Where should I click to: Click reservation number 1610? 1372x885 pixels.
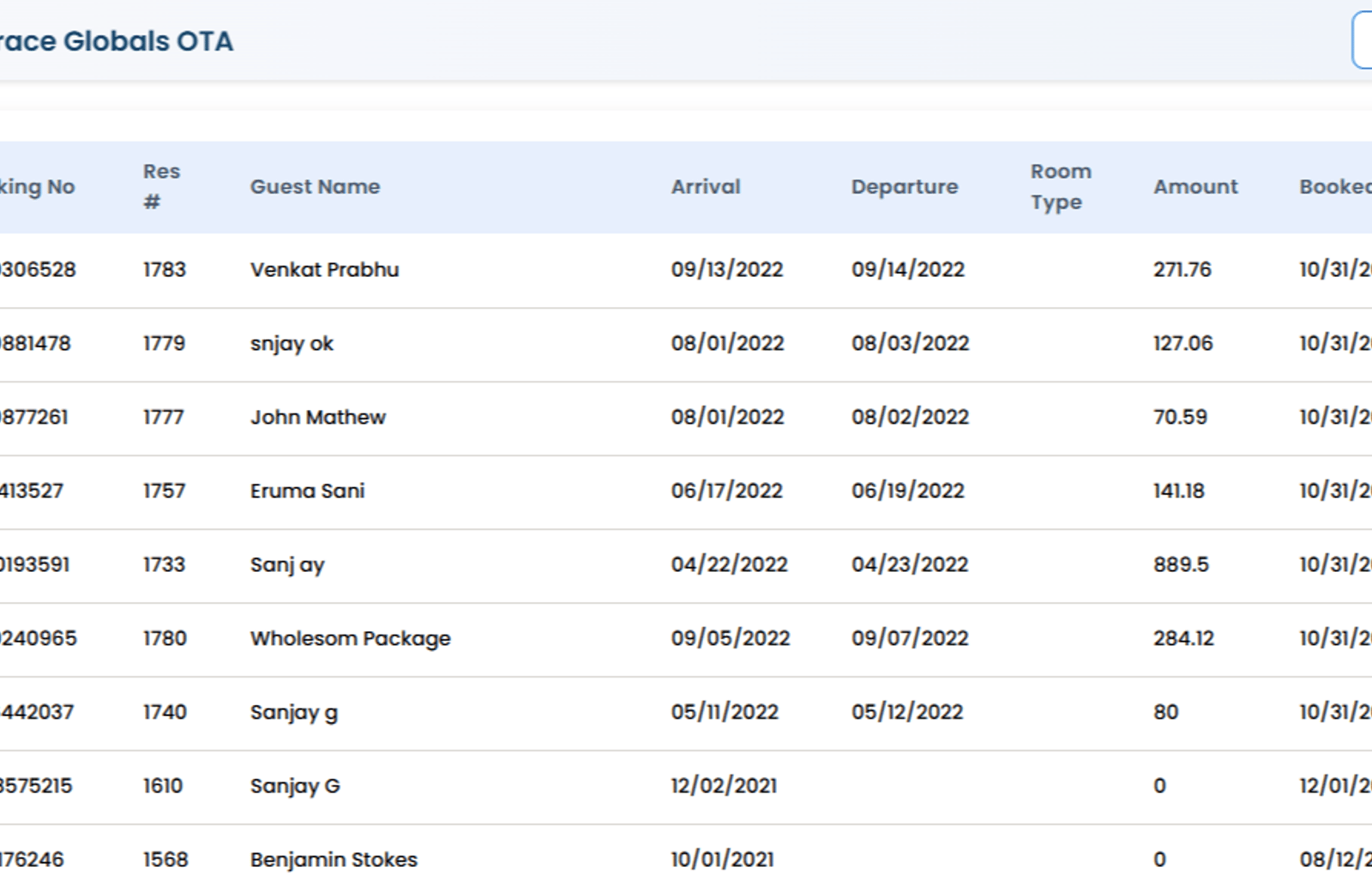click(x=163, y=786)
